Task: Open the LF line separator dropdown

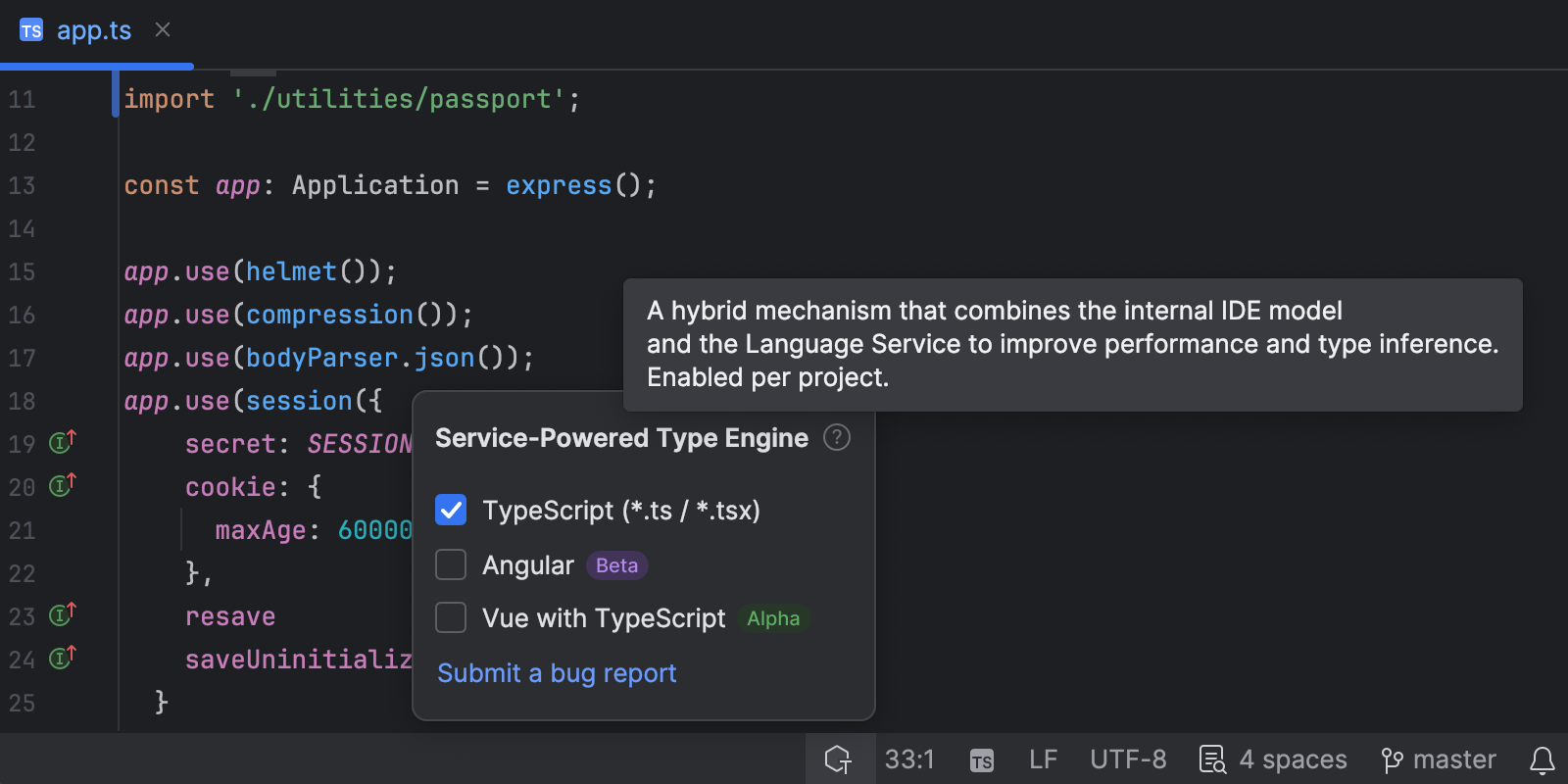Action: [1043, 760]
